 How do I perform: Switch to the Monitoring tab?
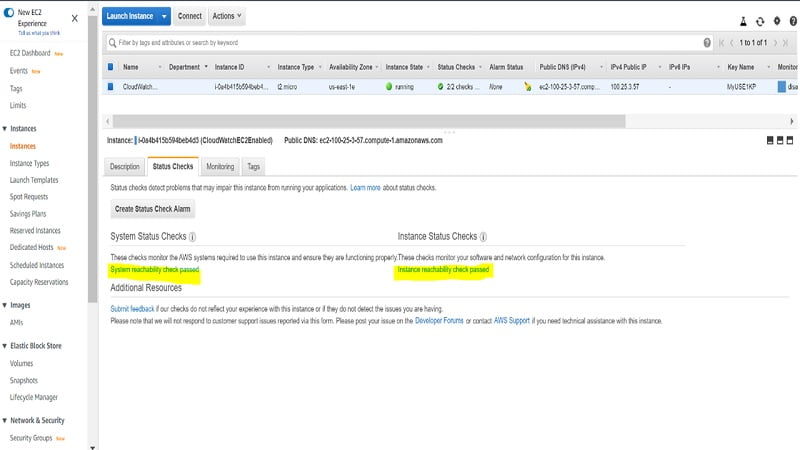coord(220,167)
